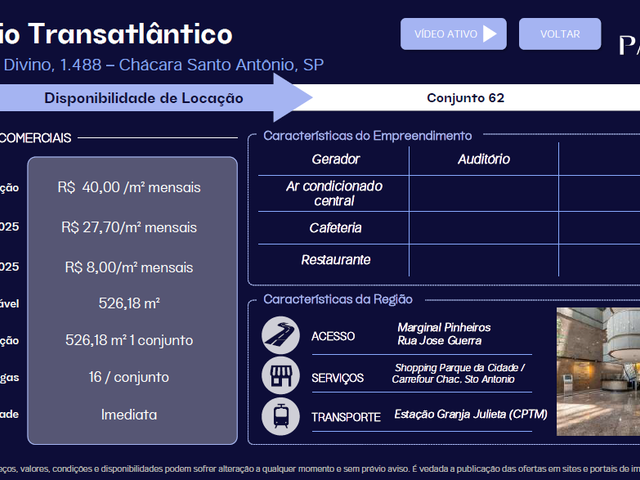Click the SERVIÇOS label
The height and width of the screenshot is (480, 640).
pos(338,378)
